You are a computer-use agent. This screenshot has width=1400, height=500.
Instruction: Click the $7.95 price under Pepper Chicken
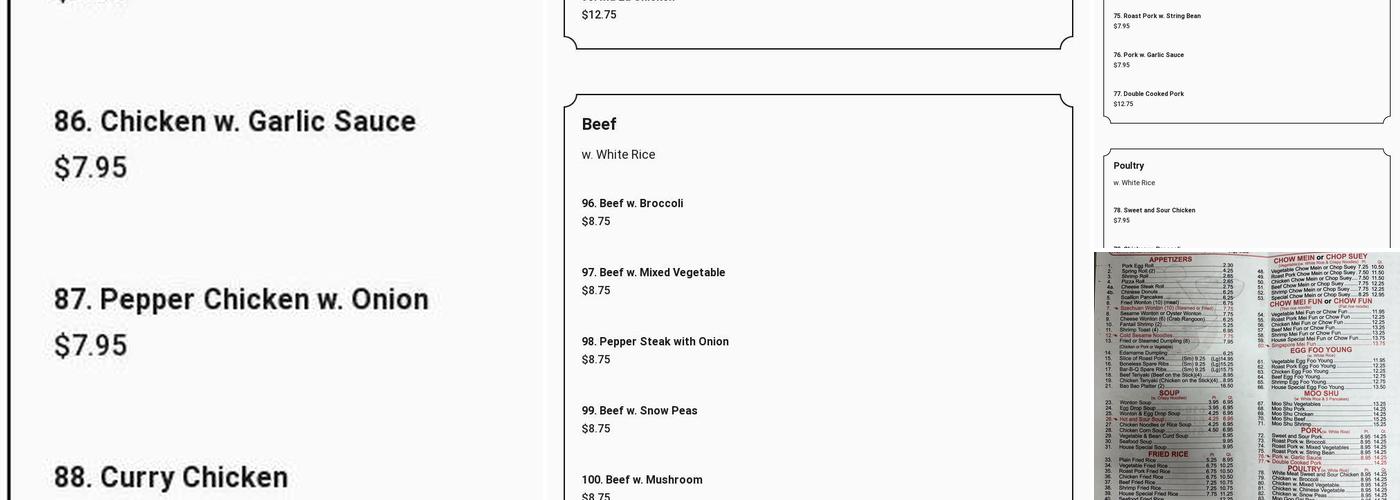pyautogui.click(x=90, y=346)
